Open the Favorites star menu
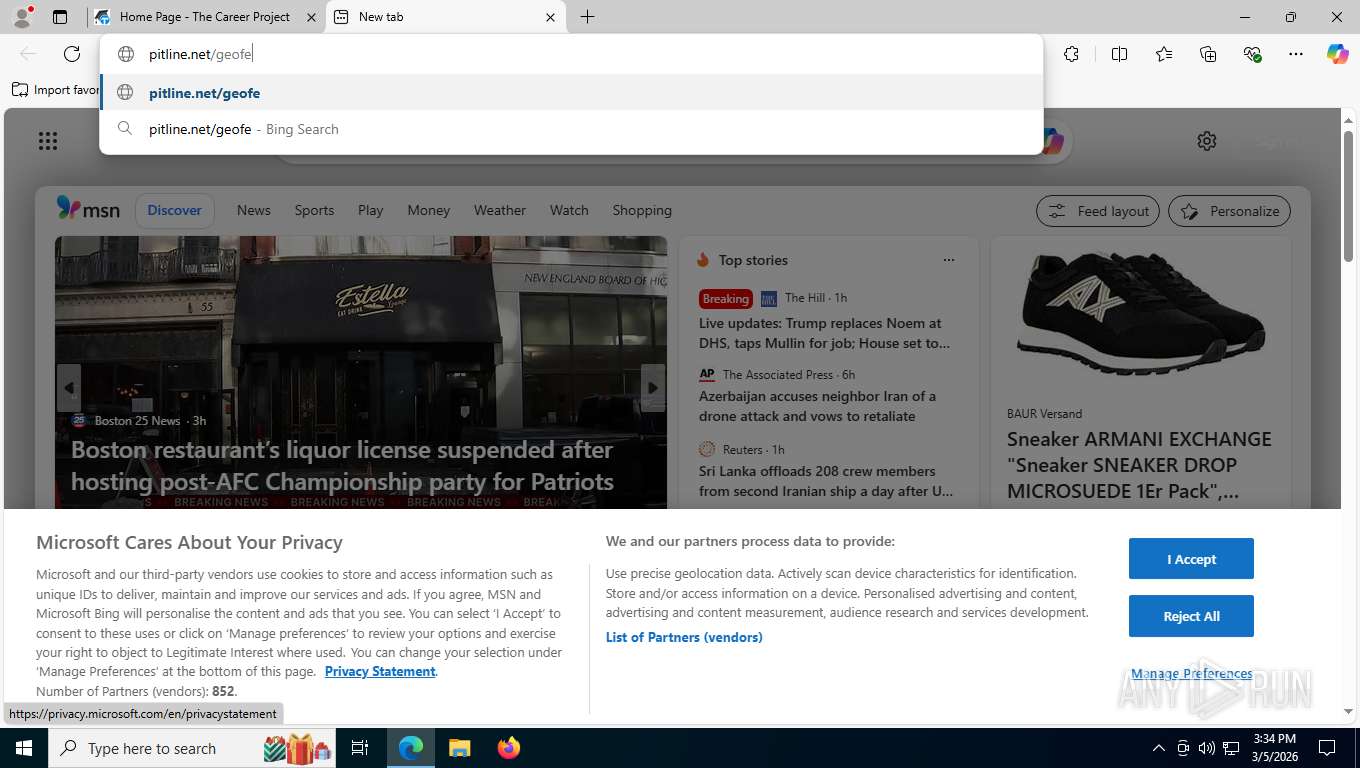The width and height of the screenshot is (1360, 768). coord(1164,54)
